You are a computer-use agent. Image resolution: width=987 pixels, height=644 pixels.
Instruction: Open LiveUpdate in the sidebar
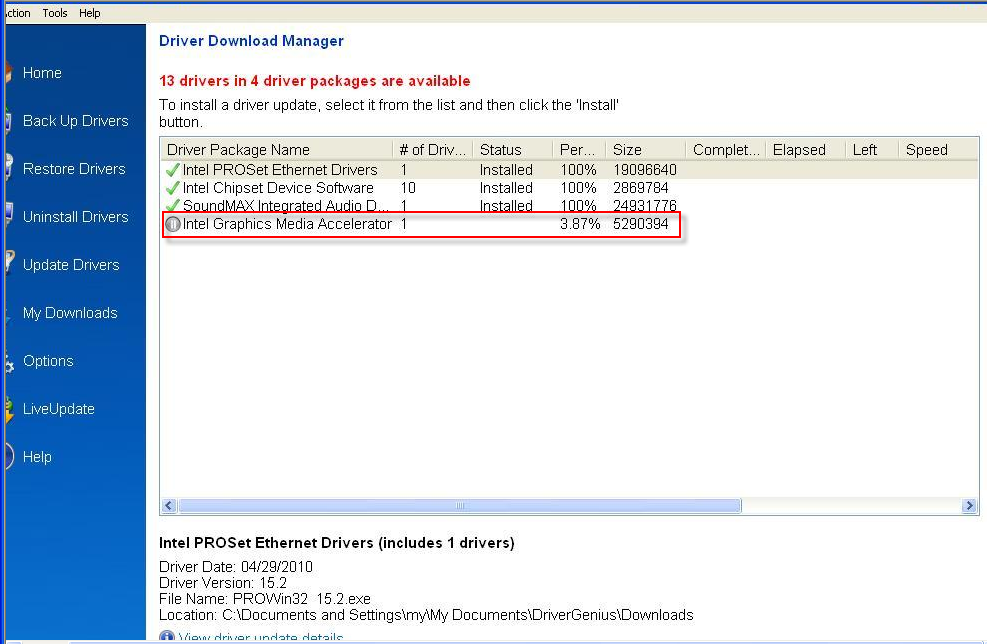[x=59, y=409]
